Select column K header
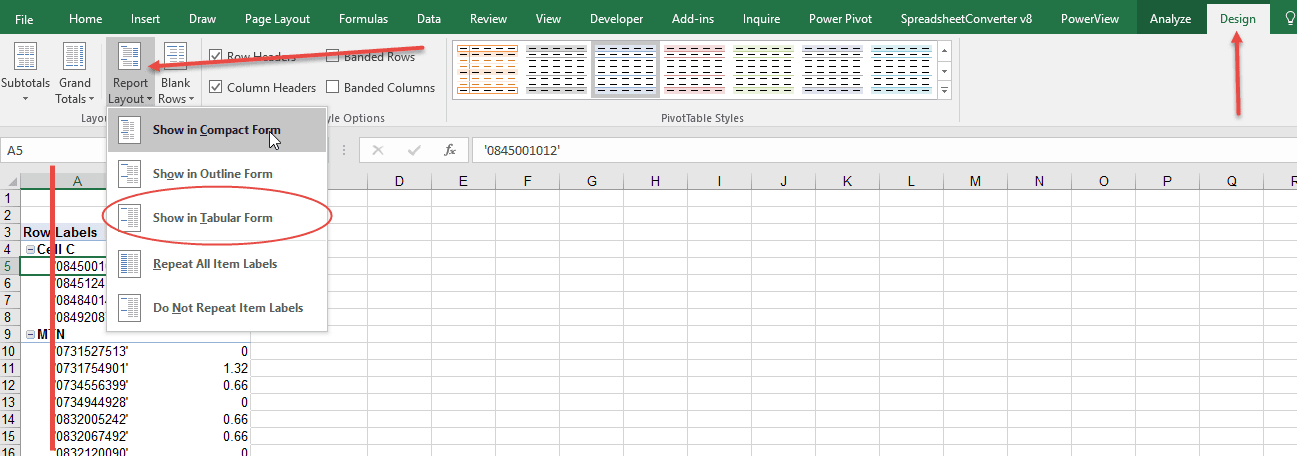The image size is (1297, 456). click(847, 181)
